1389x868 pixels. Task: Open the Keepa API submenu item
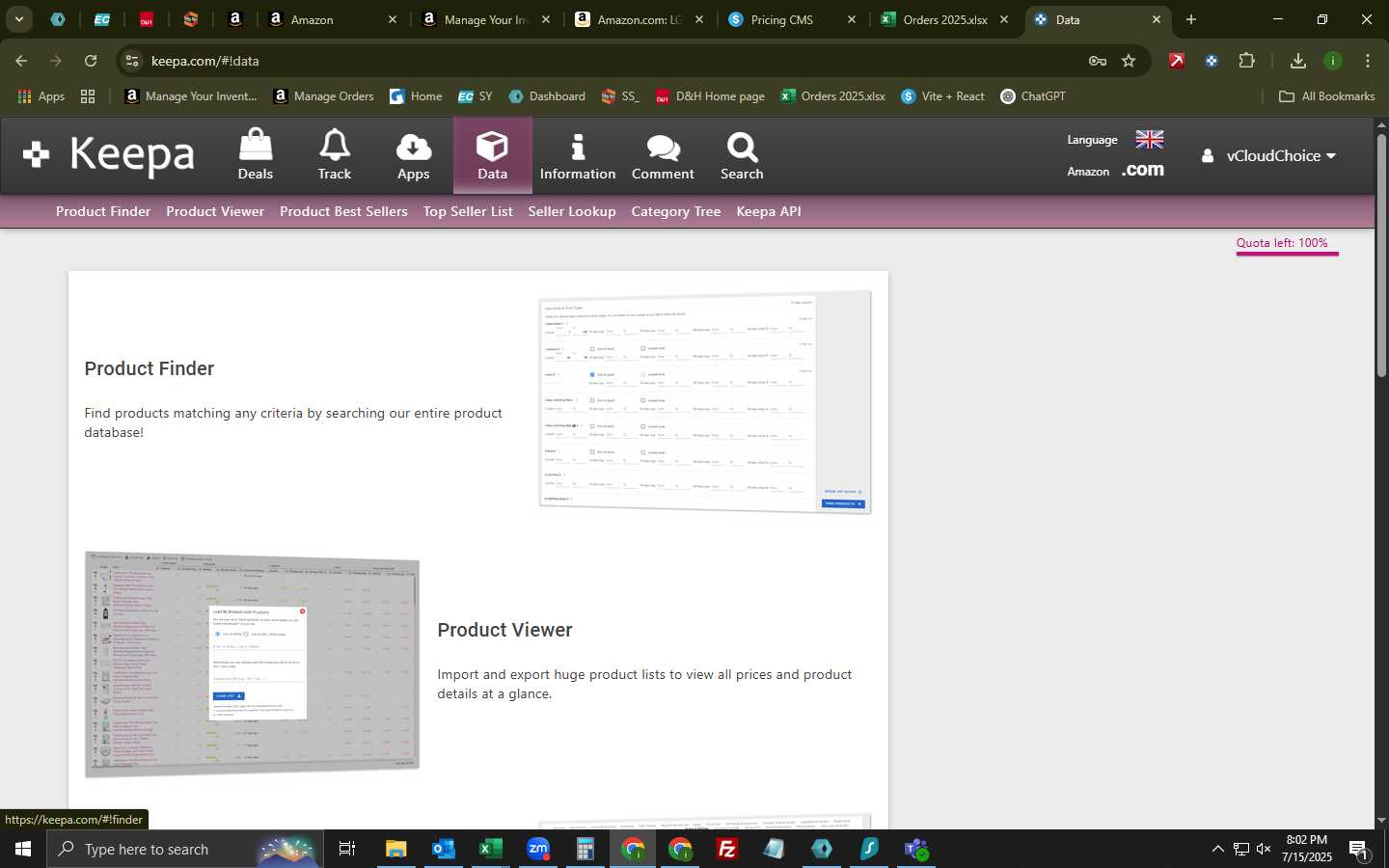769,211
